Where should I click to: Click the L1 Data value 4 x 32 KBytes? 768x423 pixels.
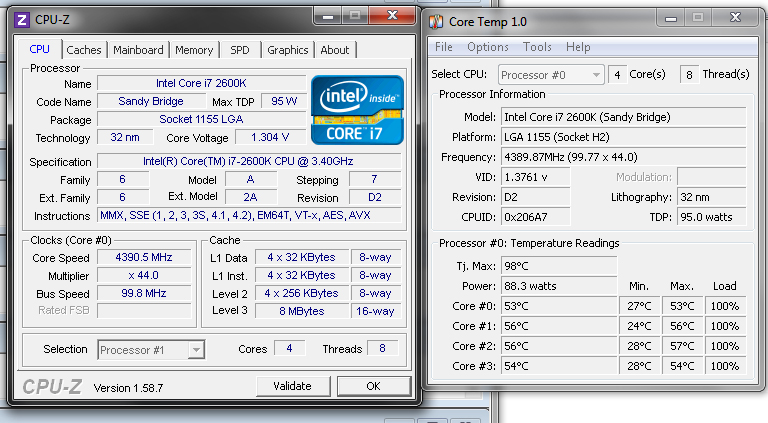(x=302, y=258)
